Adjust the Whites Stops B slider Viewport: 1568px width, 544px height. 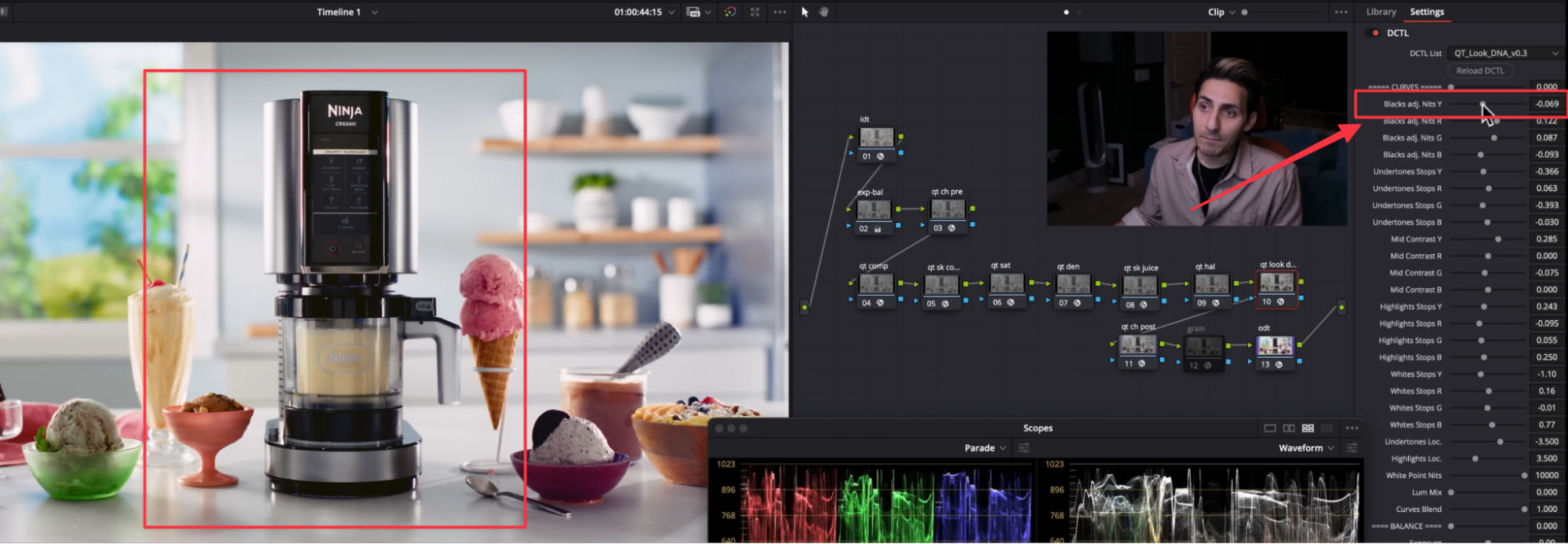point(1493,425)
